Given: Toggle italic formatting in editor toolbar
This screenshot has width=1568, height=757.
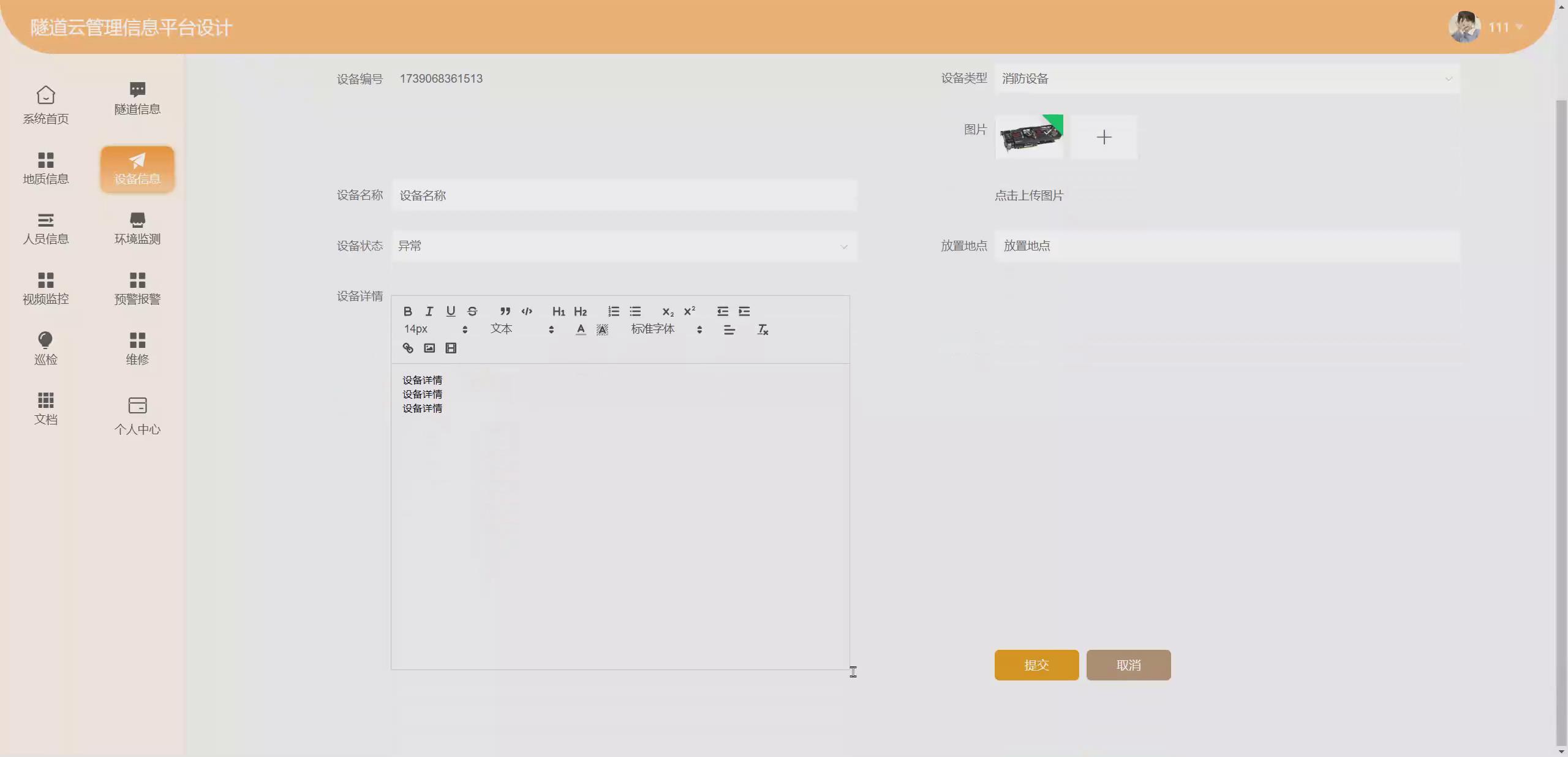Looking at the screenshot, I should click(x=429, y=311).
